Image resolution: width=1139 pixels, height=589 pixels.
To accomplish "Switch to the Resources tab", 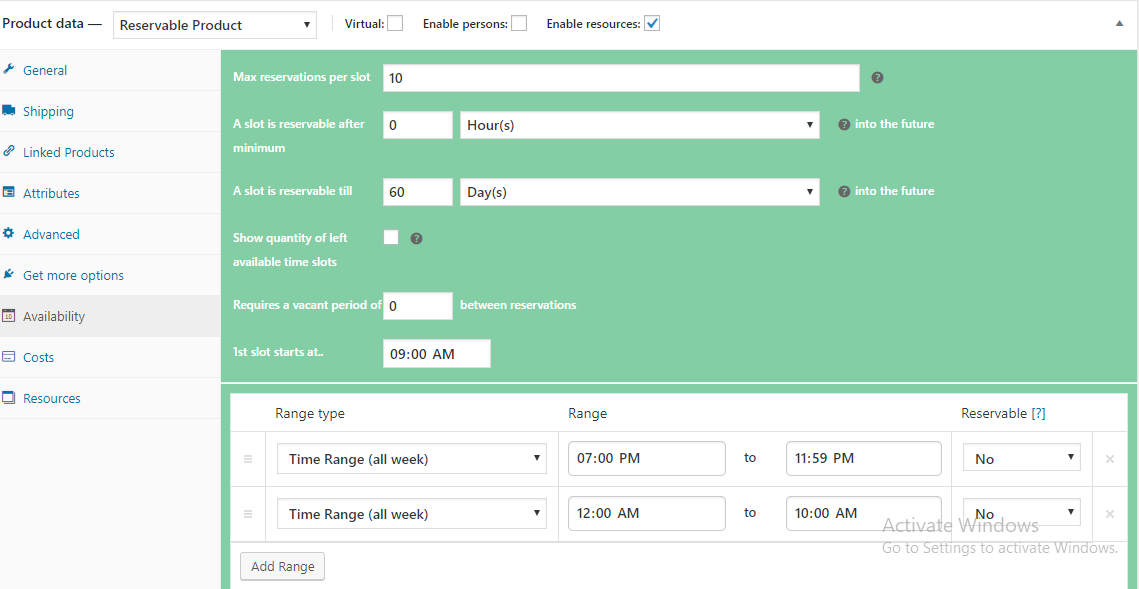I will tap(51, 398).
